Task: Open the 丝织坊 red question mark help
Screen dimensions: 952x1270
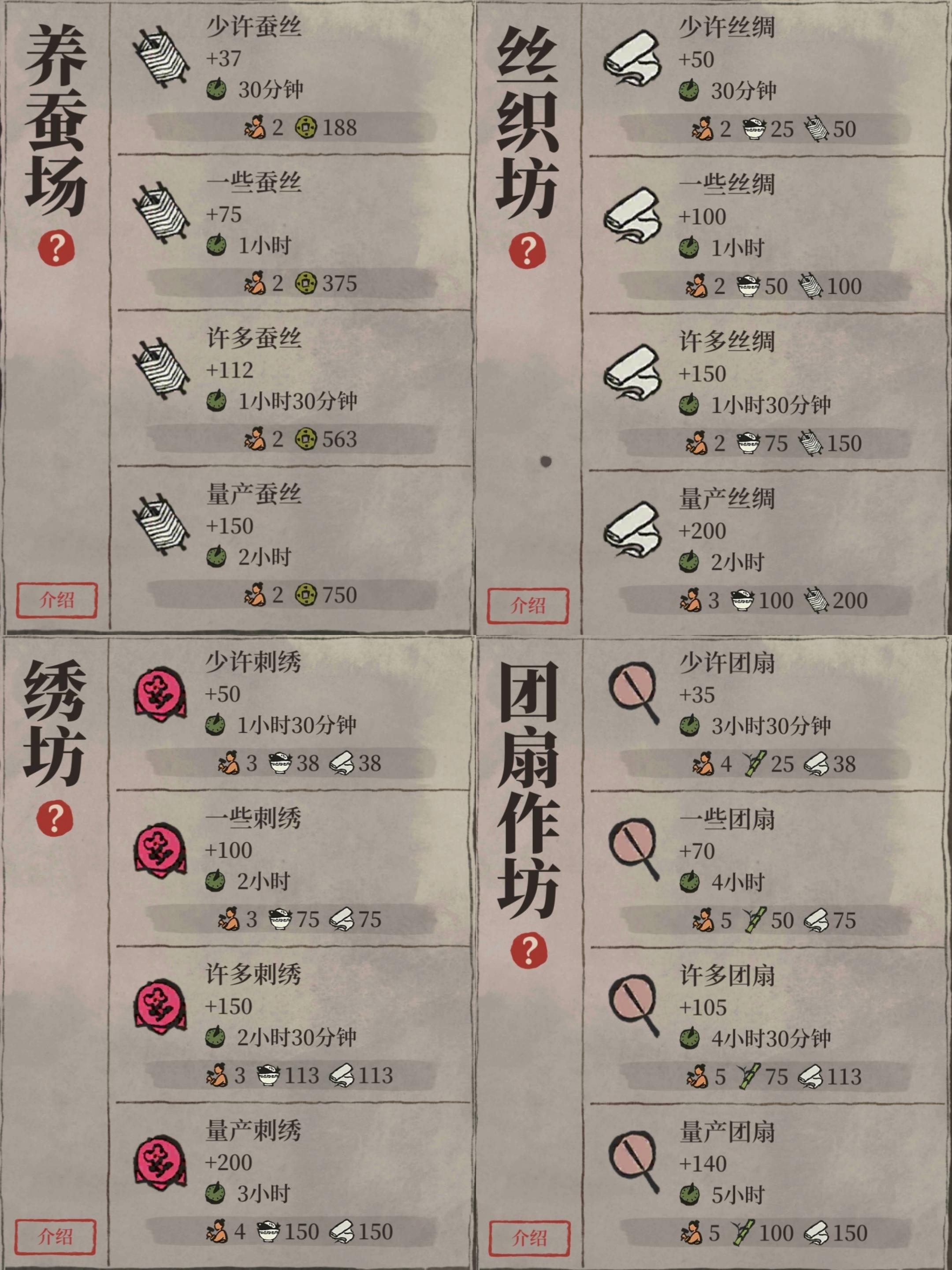Action: [x=528, y=250]
